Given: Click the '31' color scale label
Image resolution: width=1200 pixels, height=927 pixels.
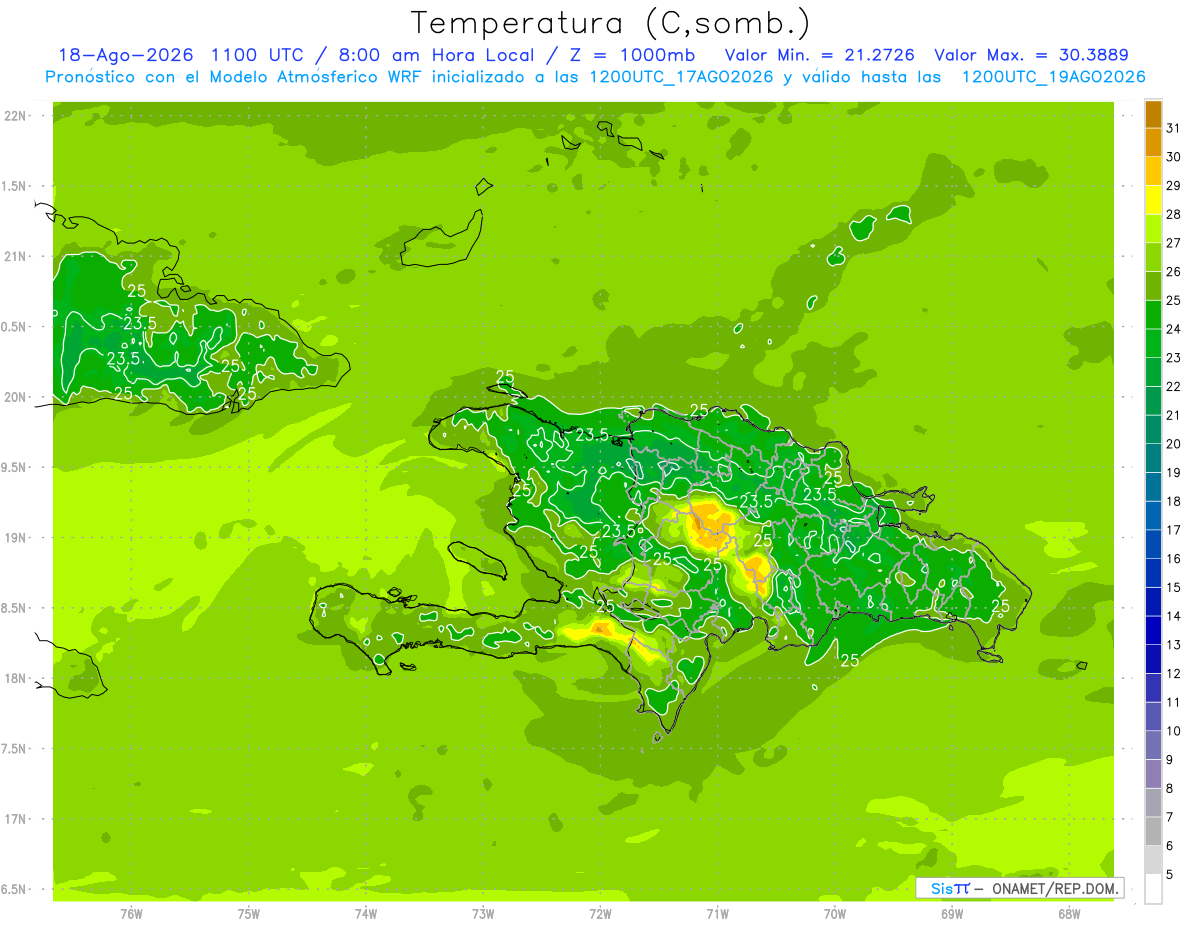Looking at the screenshot, I should 1174,128.
